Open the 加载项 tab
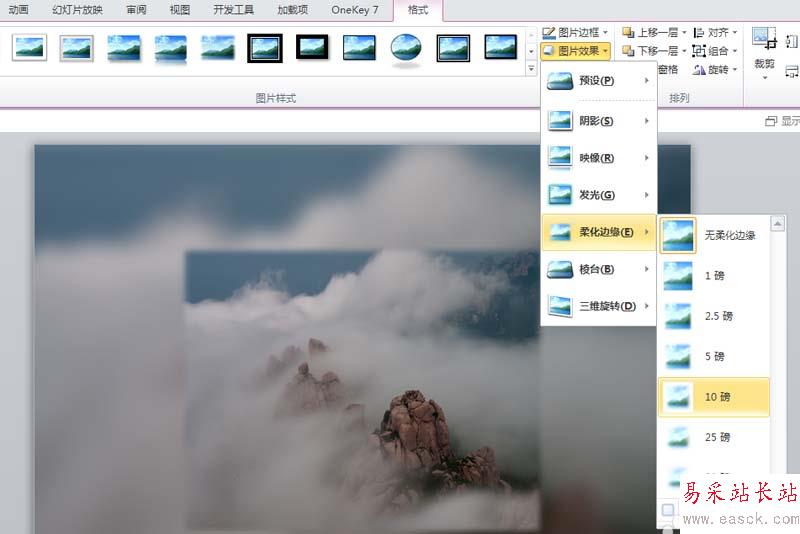Viewport: 800px width, 534px height. click(292, 10)
